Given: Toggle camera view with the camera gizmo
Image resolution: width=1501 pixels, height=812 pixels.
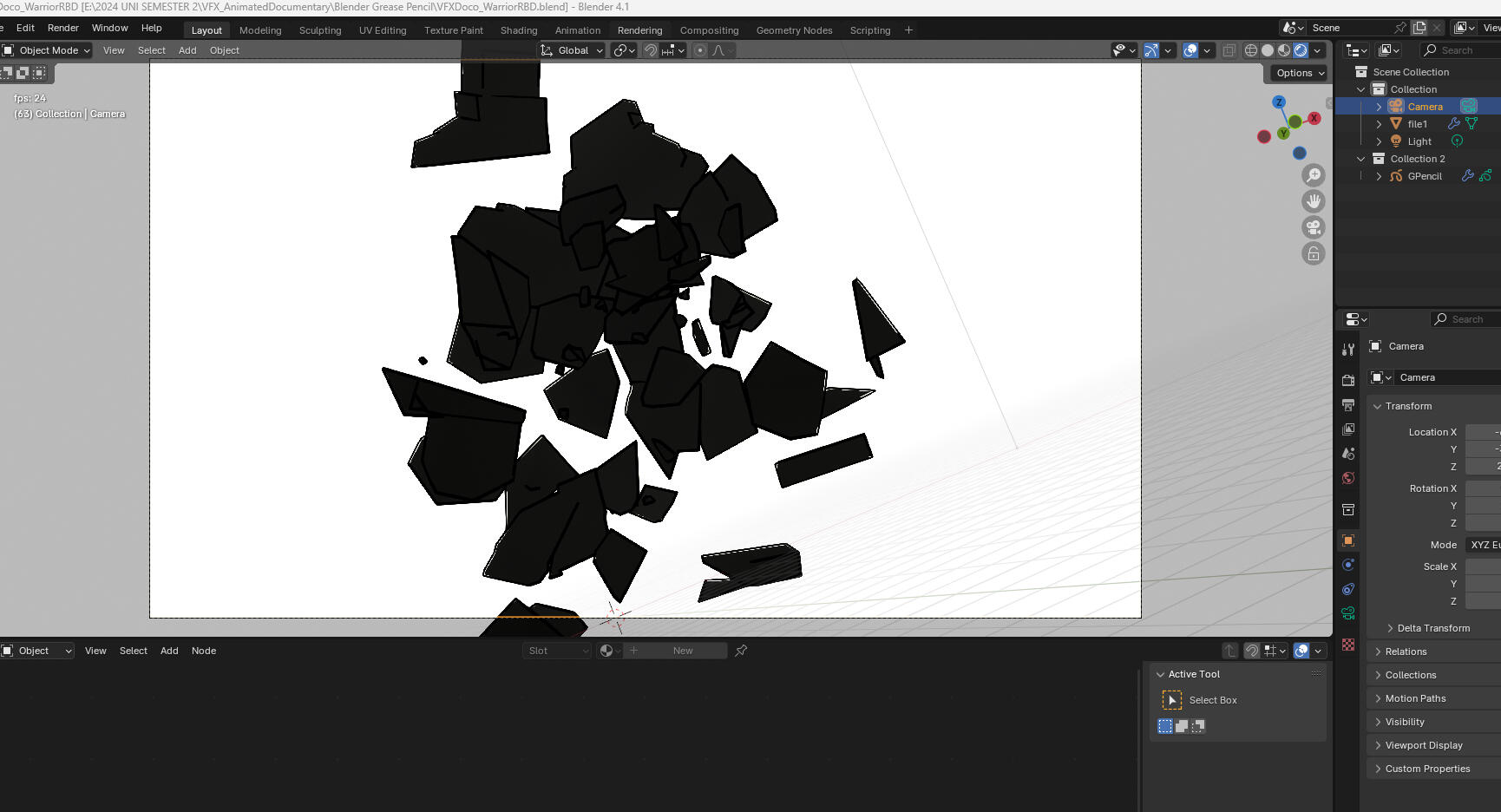Looking at the screenshot, I should click(1314, 227).
